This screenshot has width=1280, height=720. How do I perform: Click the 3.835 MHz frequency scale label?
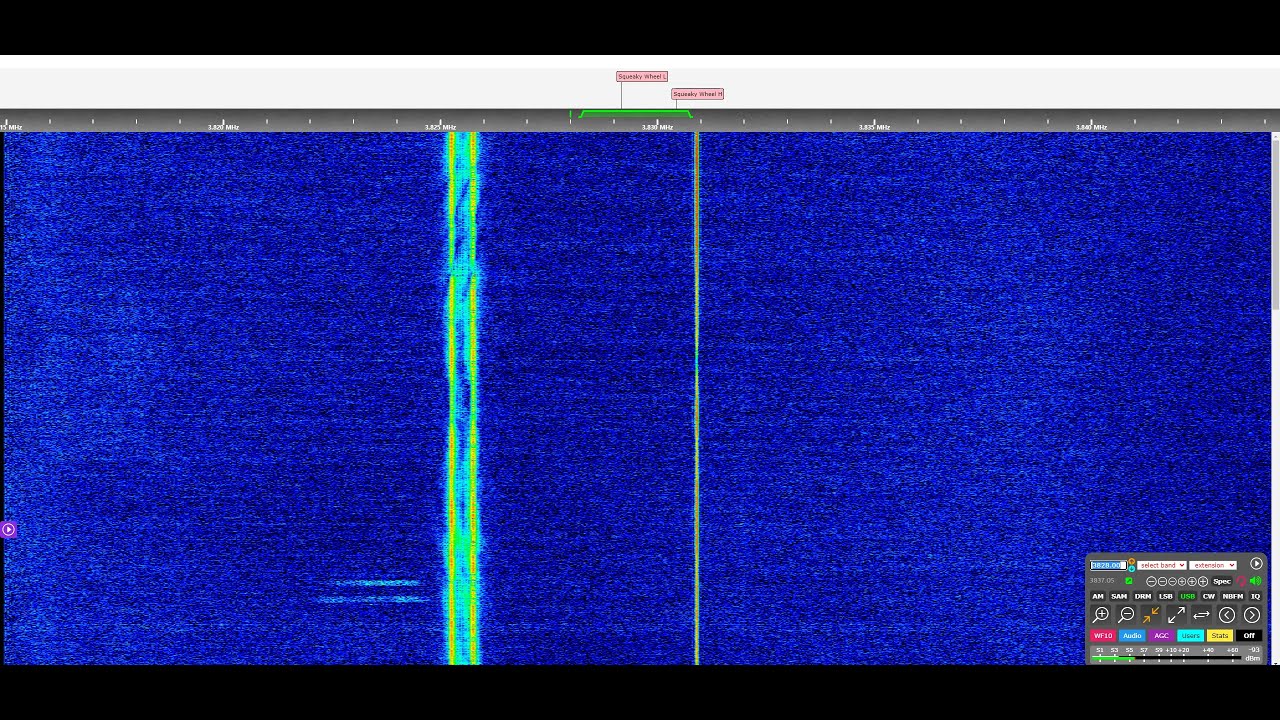click(874, 127)
